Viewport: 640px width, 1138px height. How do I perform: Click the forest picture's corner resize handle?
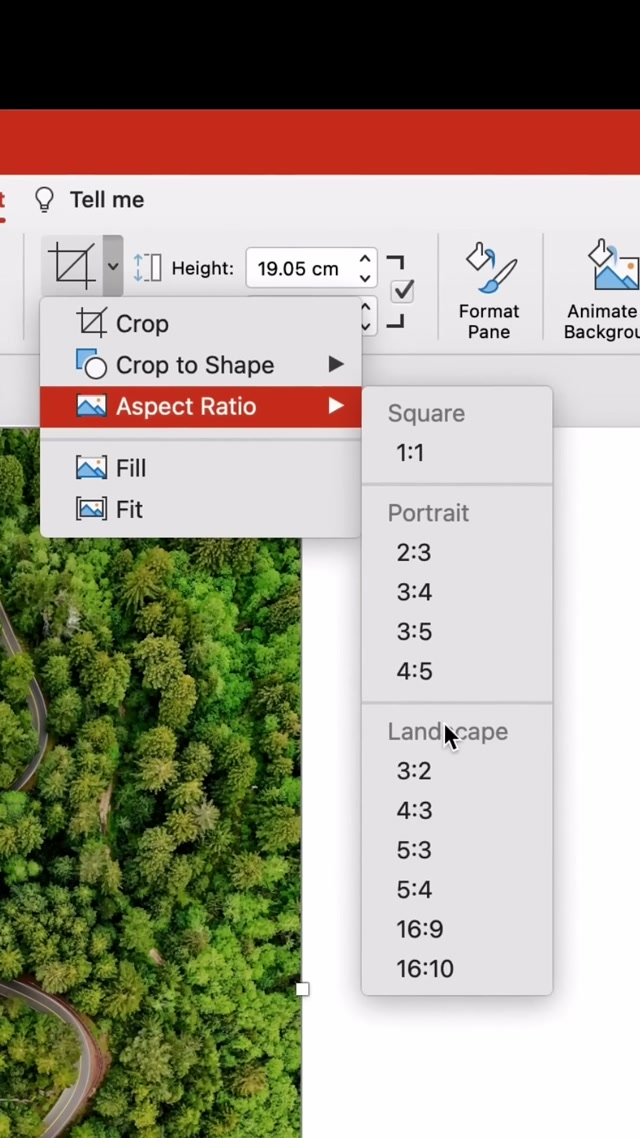coord(302,989)
